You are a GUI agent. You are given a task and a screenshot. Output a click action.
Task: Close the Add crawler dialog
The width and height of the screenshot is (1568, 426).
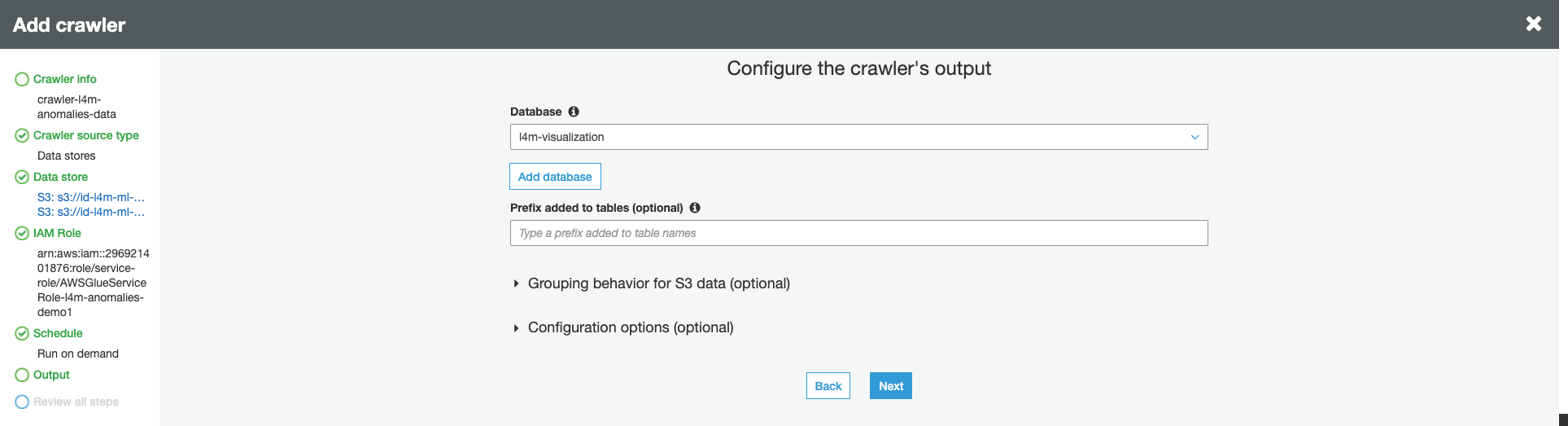tap(1534, 24)
